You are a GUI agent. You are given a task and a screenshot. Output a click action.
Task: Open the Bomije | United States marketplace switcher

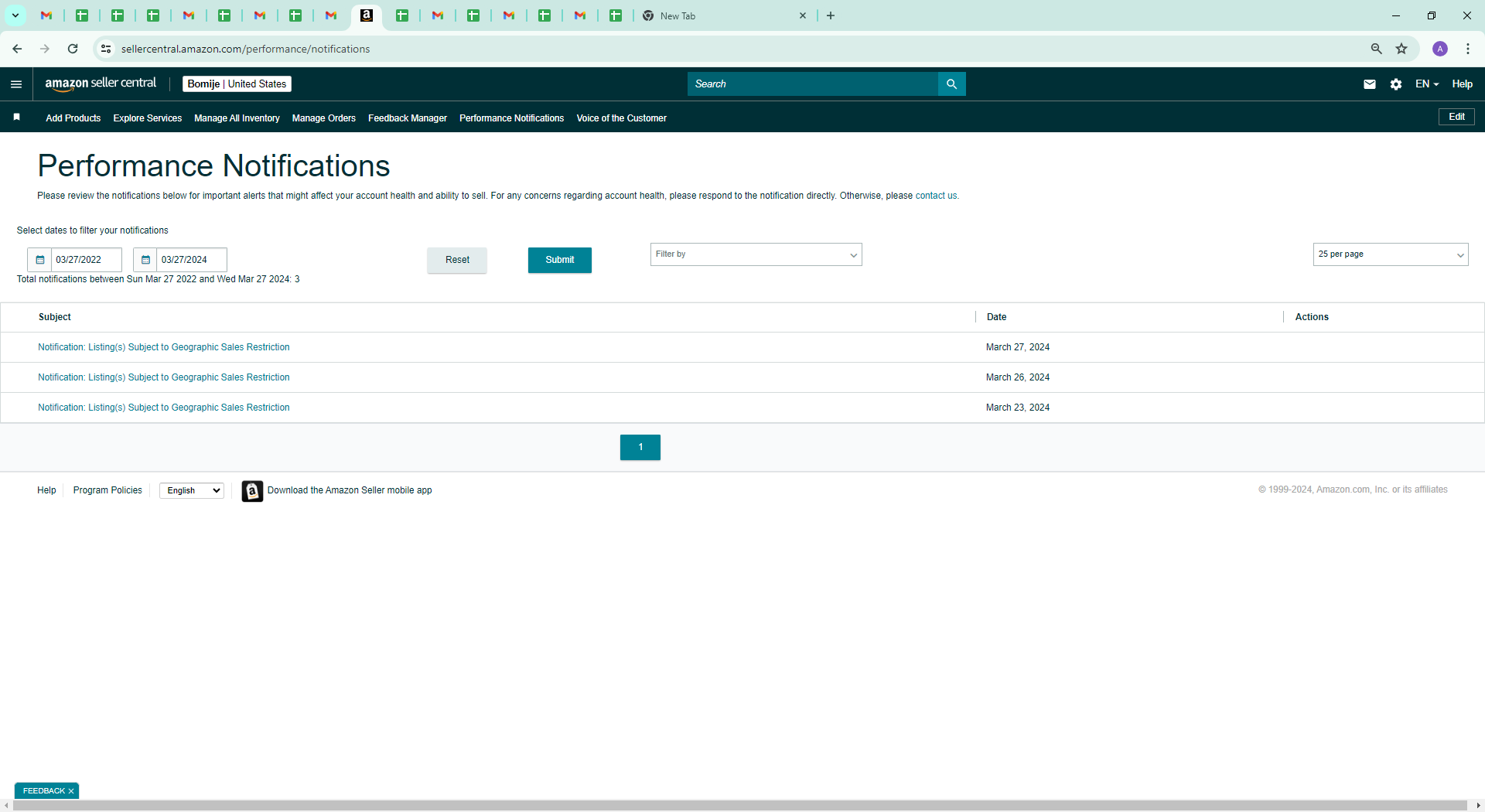[x=237, y=84]
